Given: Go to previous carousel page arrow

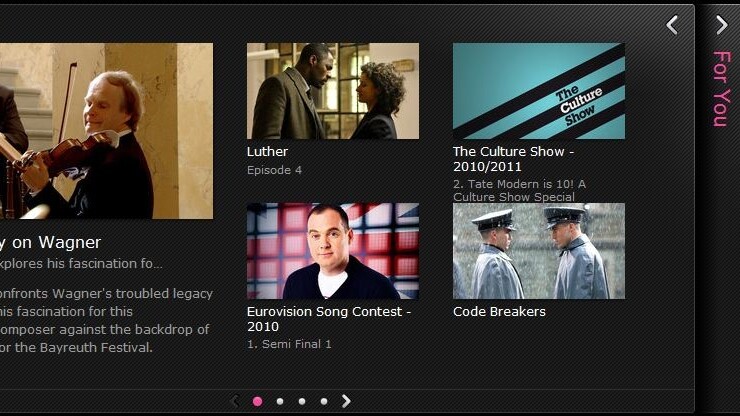Looking at the screenshot, I should (235, 401).
